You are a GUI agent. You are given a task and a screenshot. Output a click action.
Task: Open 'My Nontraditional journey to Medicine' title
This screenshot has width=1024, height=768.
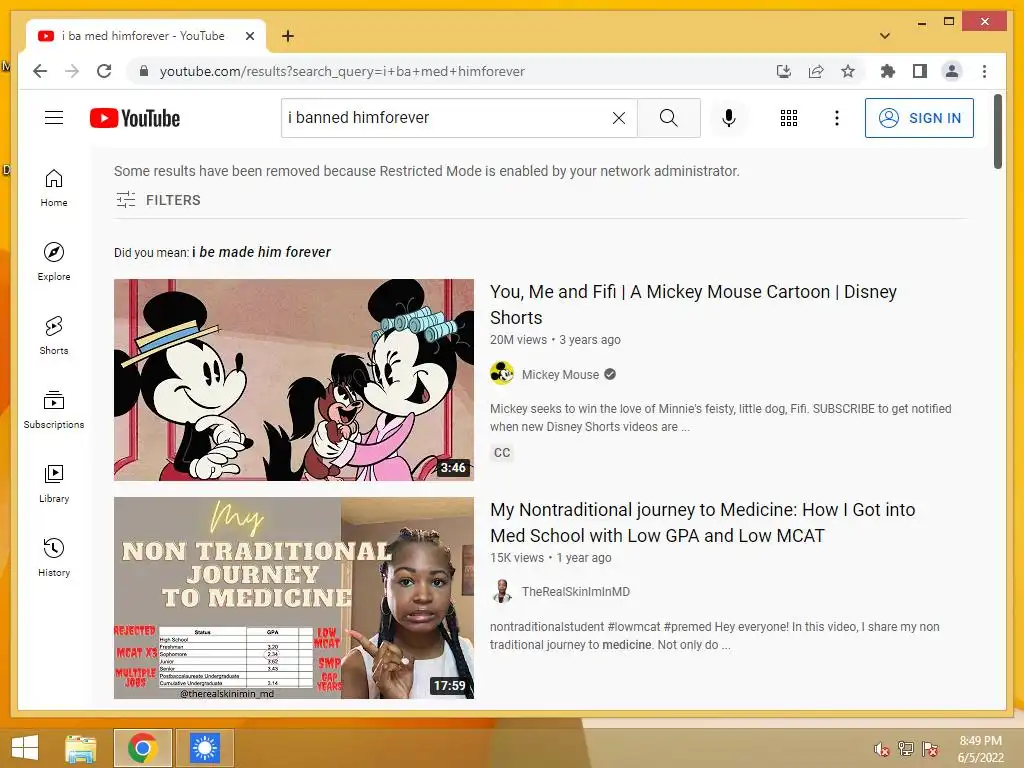tap(703, 522)
